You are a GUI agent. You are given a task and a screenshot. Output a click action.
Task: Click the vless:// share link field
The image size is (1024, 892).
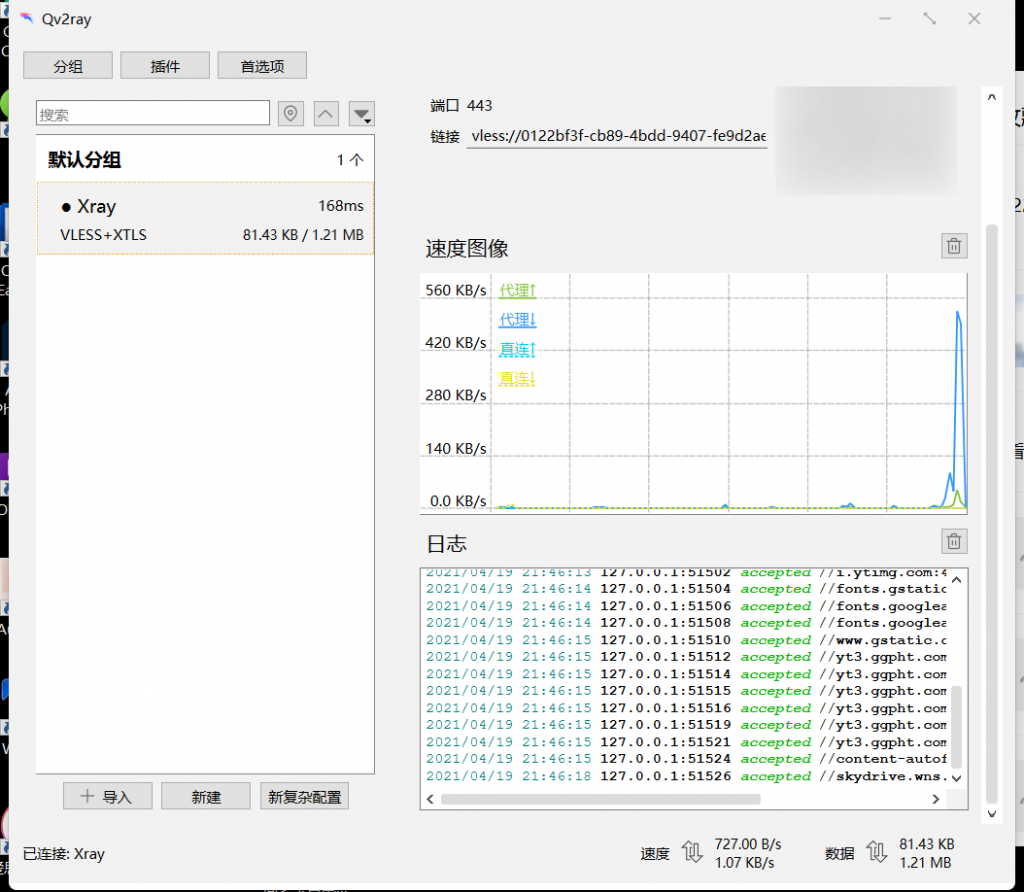pos(617,136)
